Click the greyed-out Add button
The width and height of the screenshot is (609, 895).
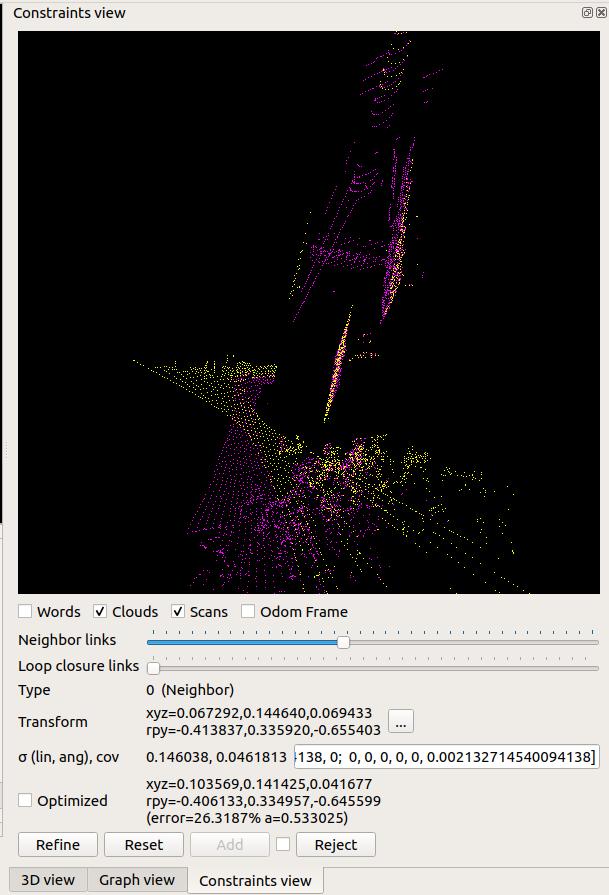click(x=229, y=844)
